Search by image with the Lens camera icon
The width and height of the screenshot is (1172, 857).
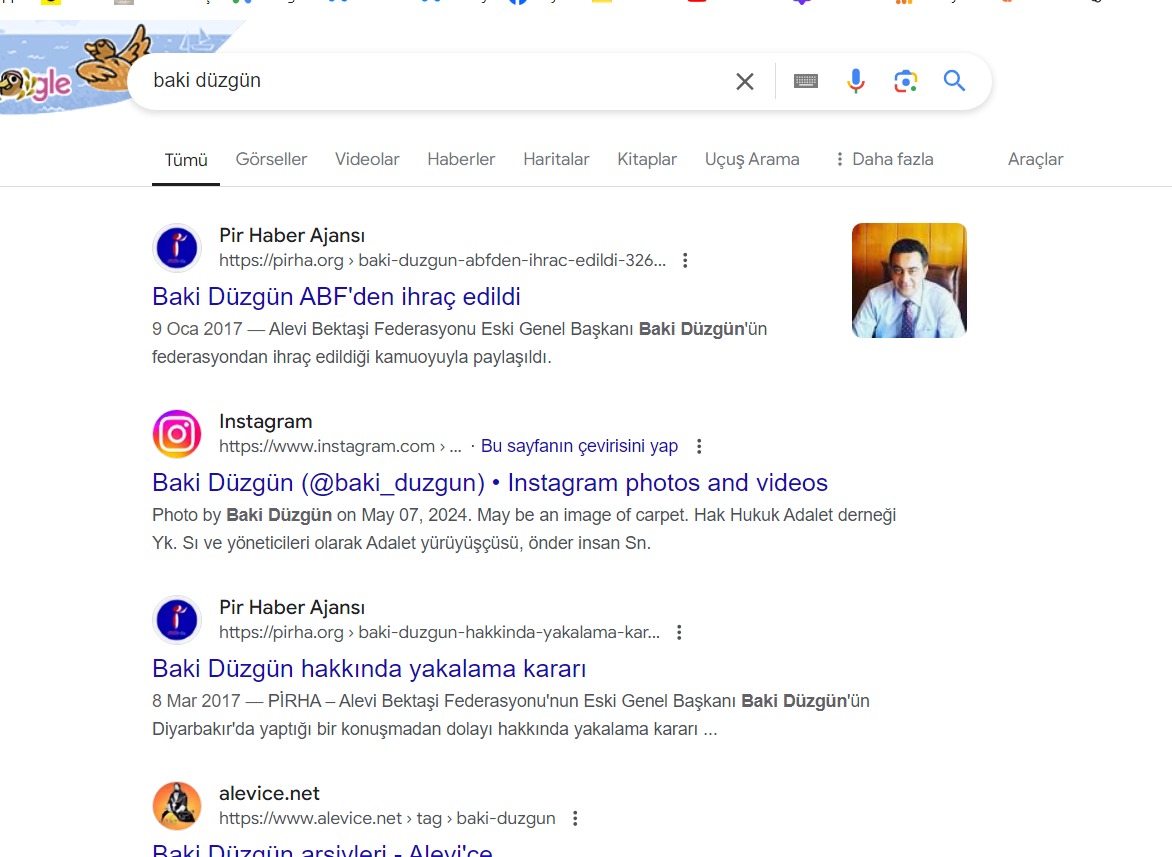click(905, 81)
